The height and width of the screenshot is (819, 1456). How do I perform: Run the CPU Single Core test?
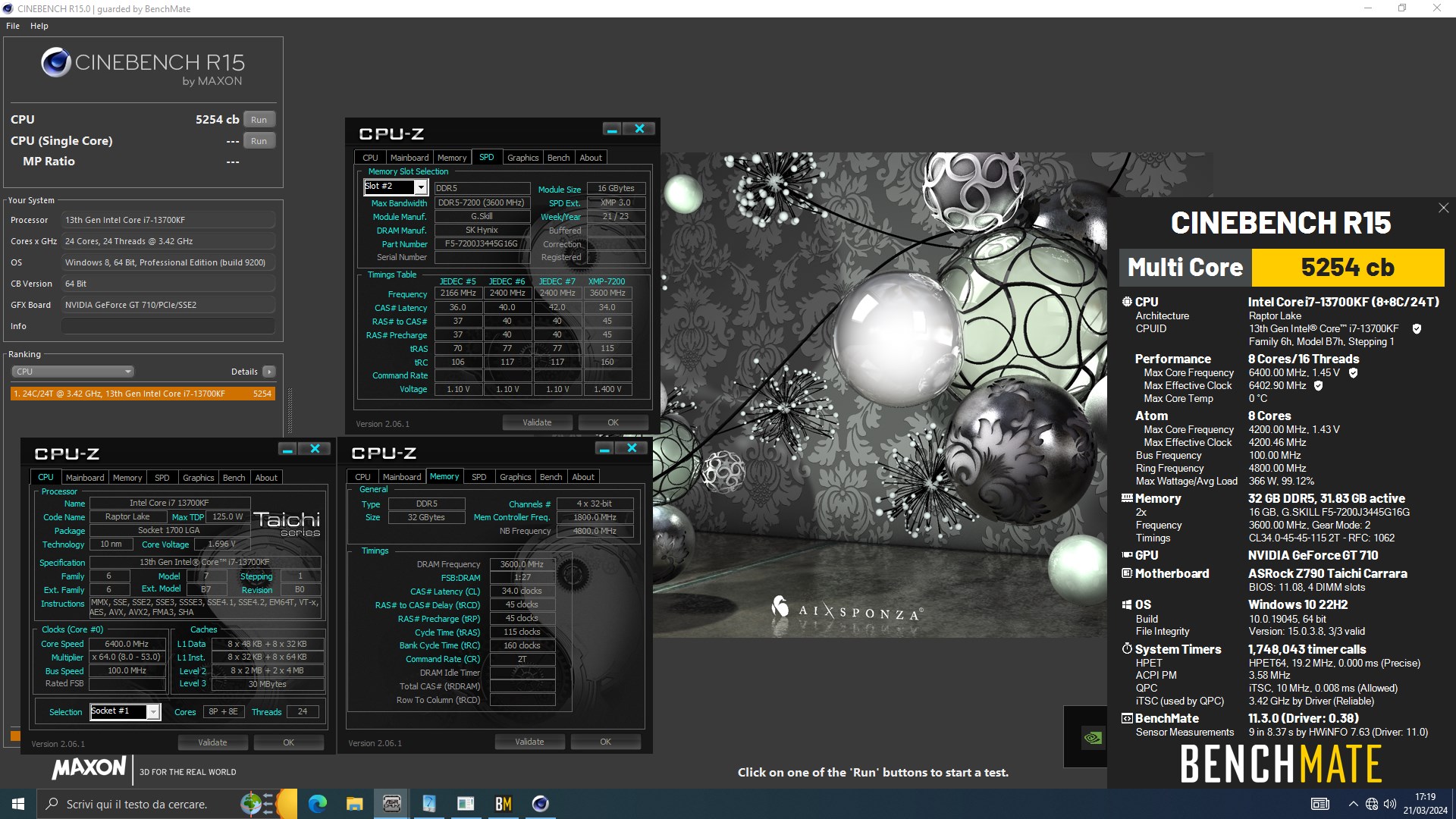click(x=259, y=141)
